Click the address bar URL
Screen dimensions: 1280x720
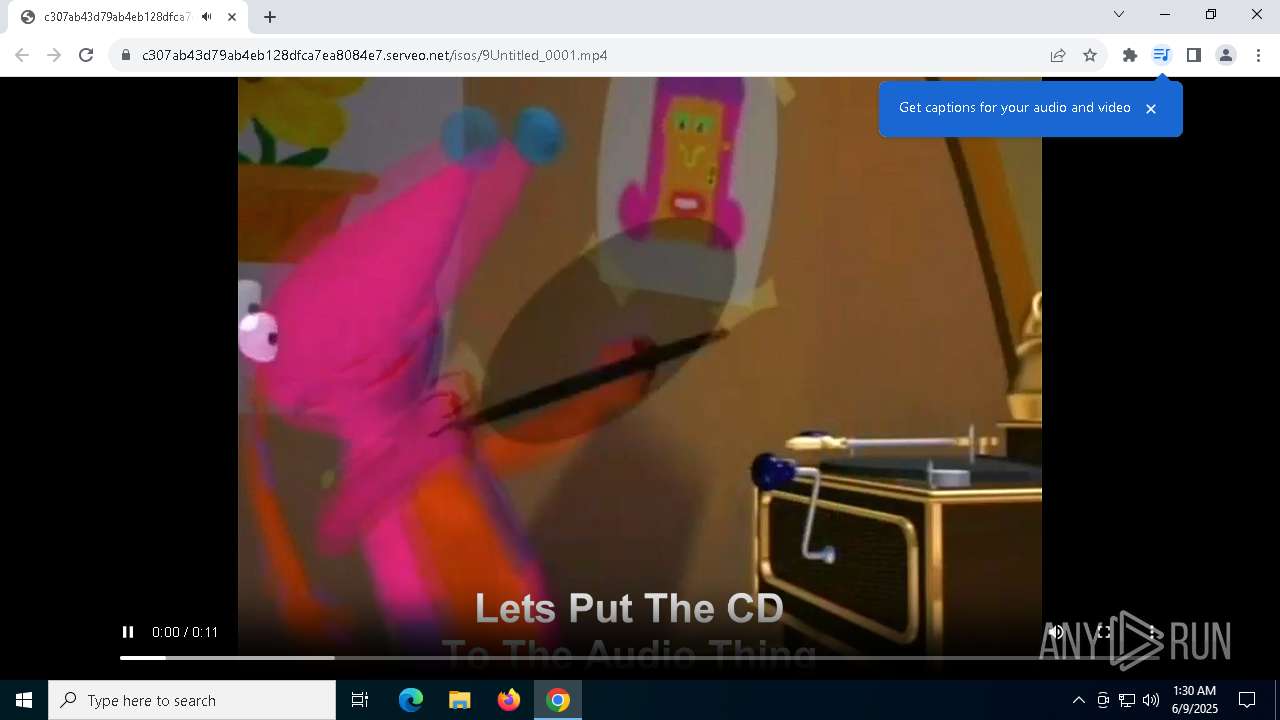[x=375, y=55]
